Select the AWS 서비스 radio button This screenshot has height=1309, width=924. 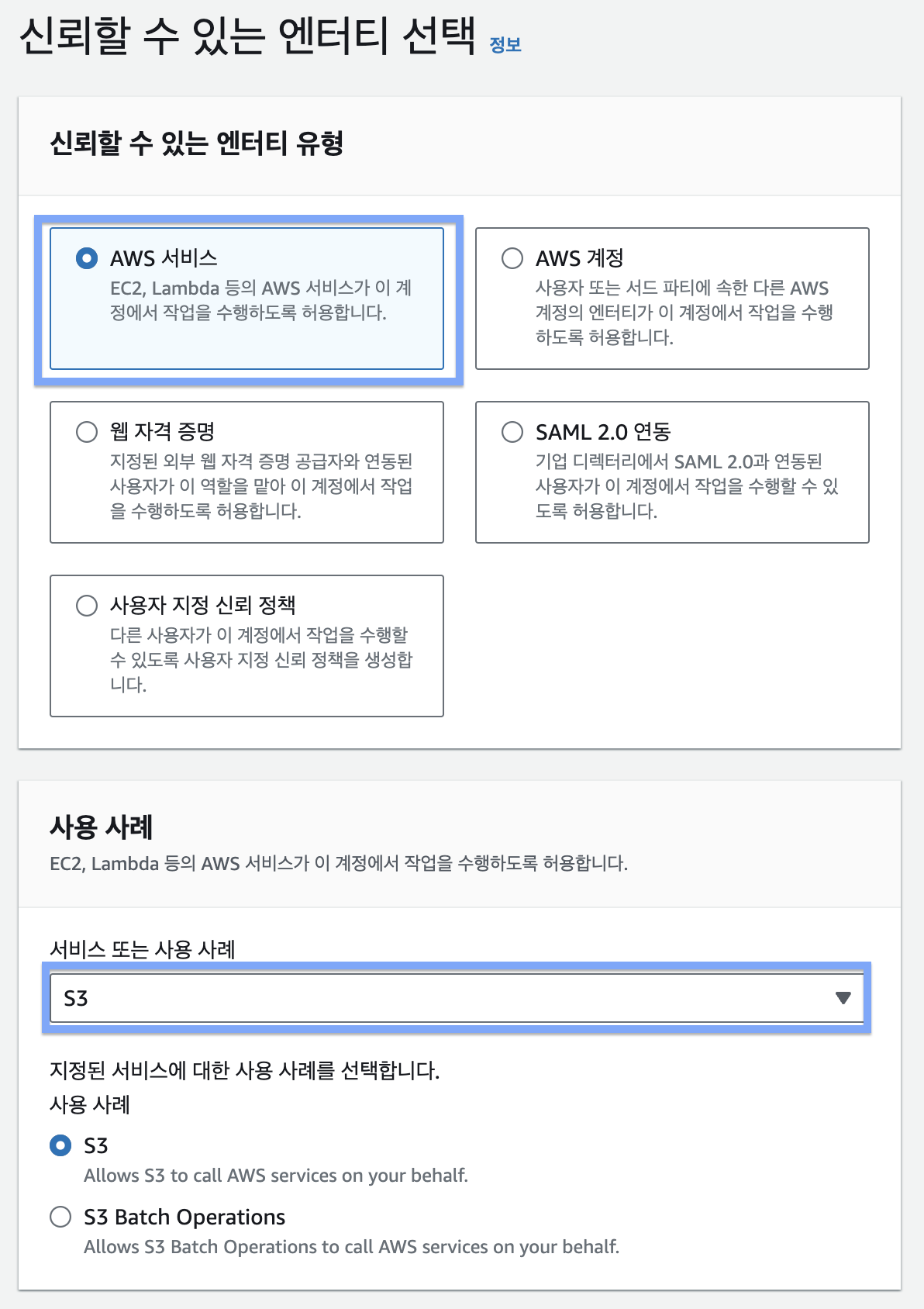pos(87,258)
